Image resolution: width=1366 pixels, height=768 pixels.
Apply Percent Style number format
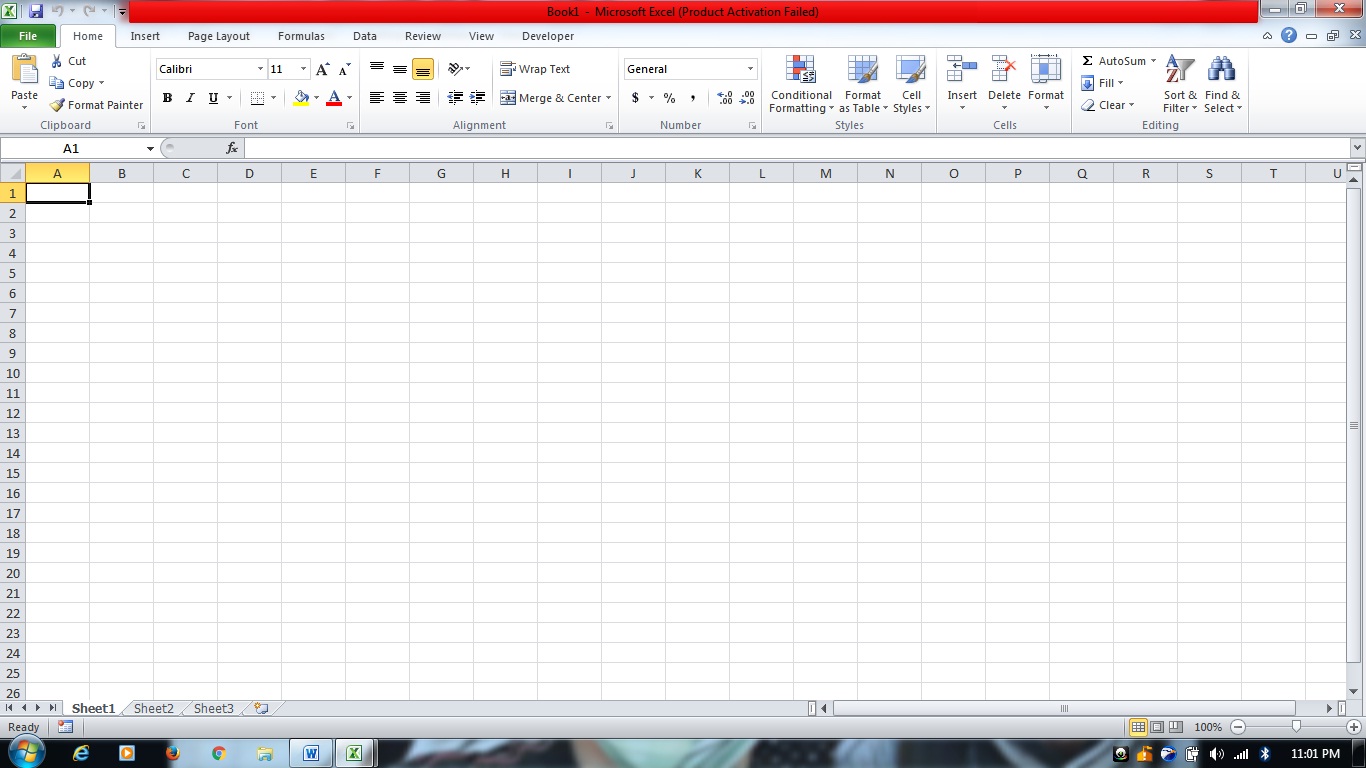pyautogui.click(x=669, y=98)
